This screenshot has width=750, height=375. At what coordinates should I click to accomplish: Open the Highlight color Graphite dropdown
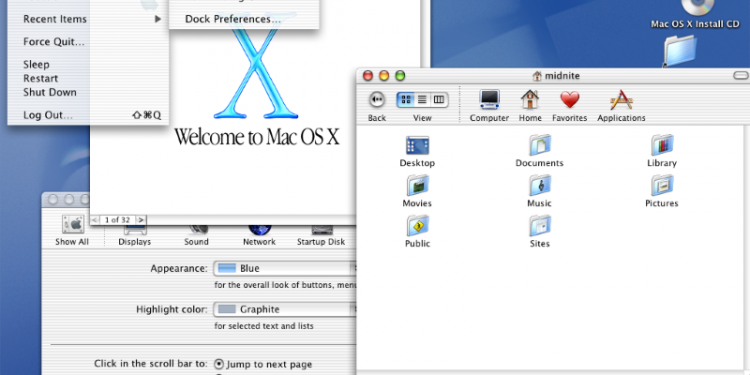286,309
